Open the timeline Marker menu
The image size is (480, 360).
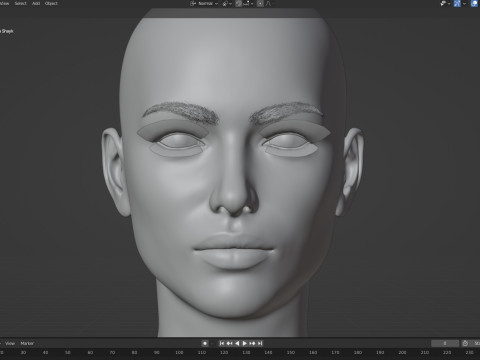[27, 343]
